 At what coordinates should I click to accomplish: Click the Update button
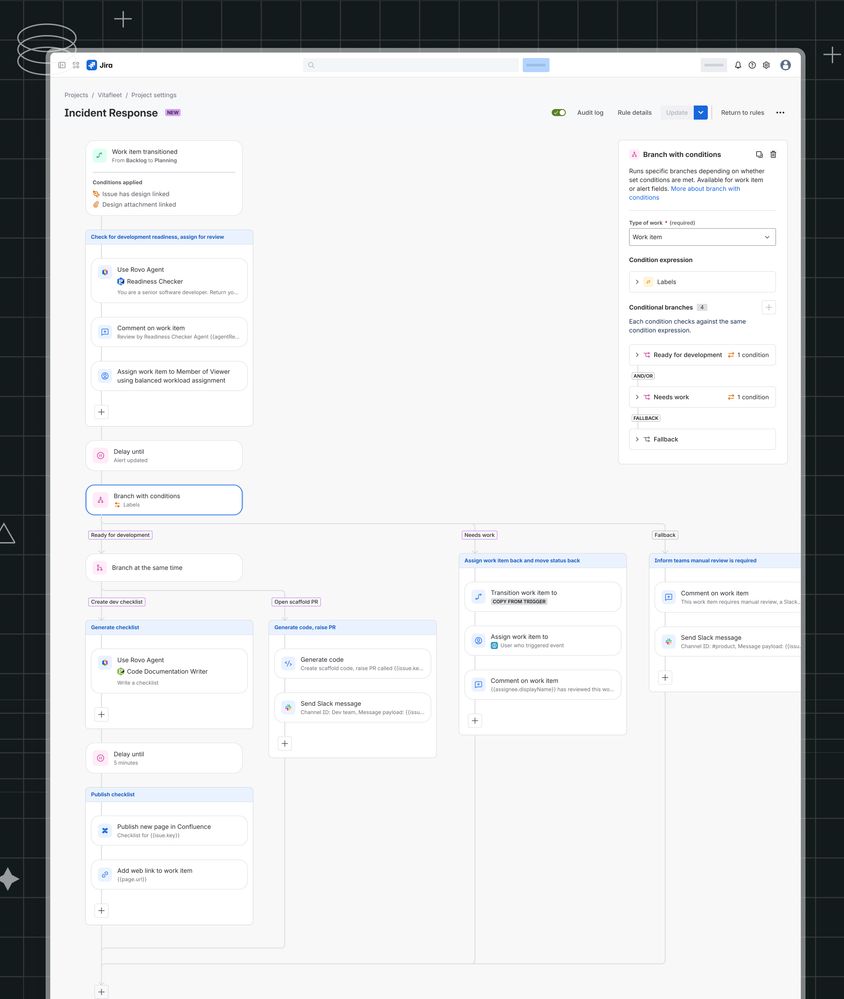[676, 113]
